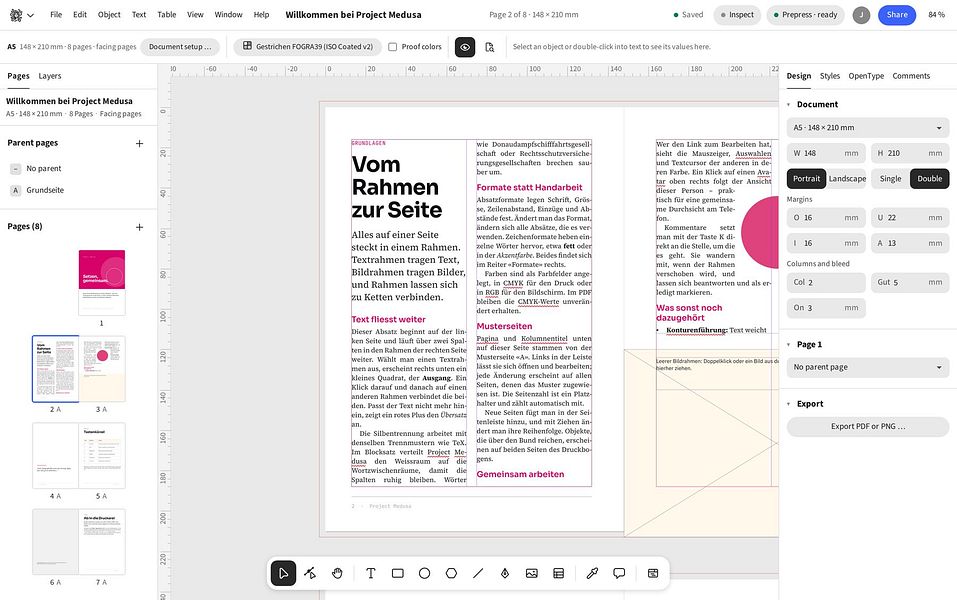Click the Share button
The width and height of the screenshot is (957, 600).
897,15
